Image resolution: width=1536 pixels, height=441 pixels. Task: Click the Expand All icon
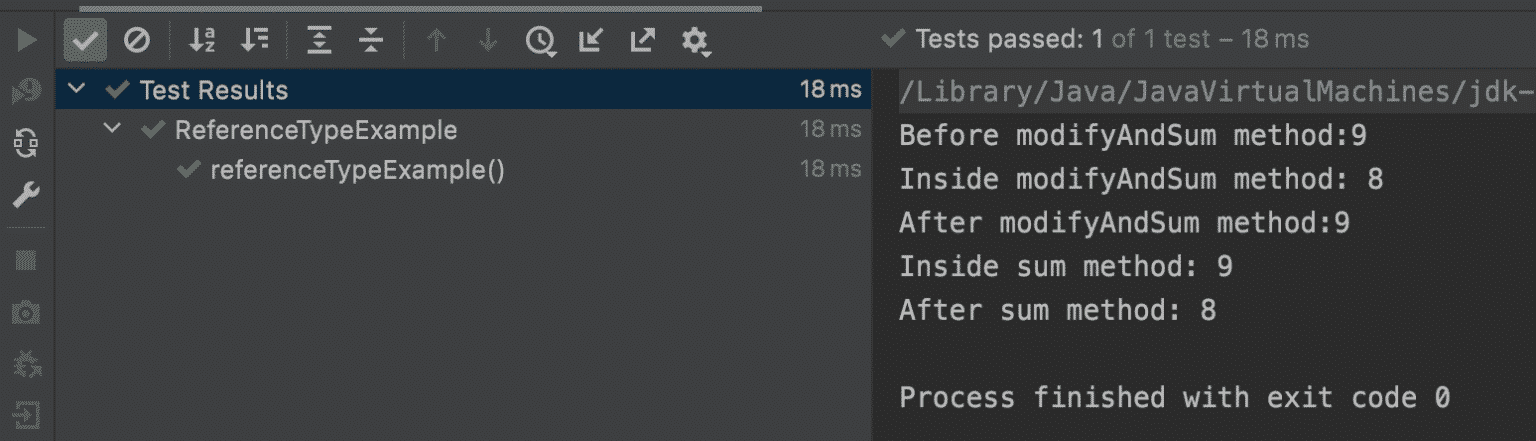coord(319,40)
